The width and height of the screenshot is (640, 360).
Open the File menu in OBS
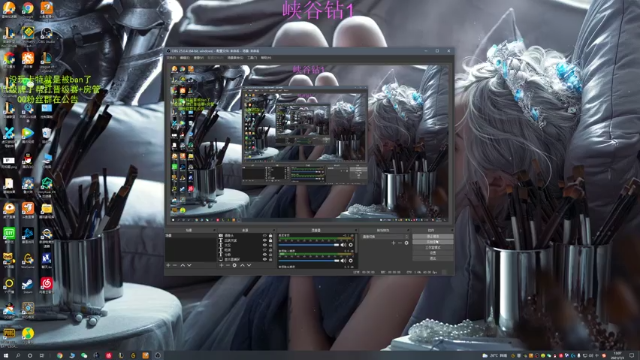[171, 58]
